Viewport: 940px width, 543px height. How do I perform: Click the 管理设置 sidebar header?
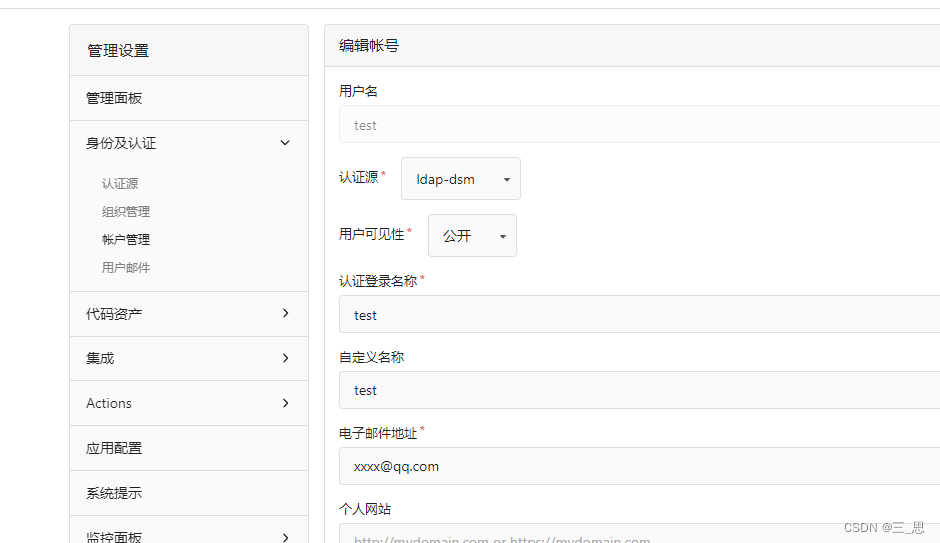(x=118, y=51)
